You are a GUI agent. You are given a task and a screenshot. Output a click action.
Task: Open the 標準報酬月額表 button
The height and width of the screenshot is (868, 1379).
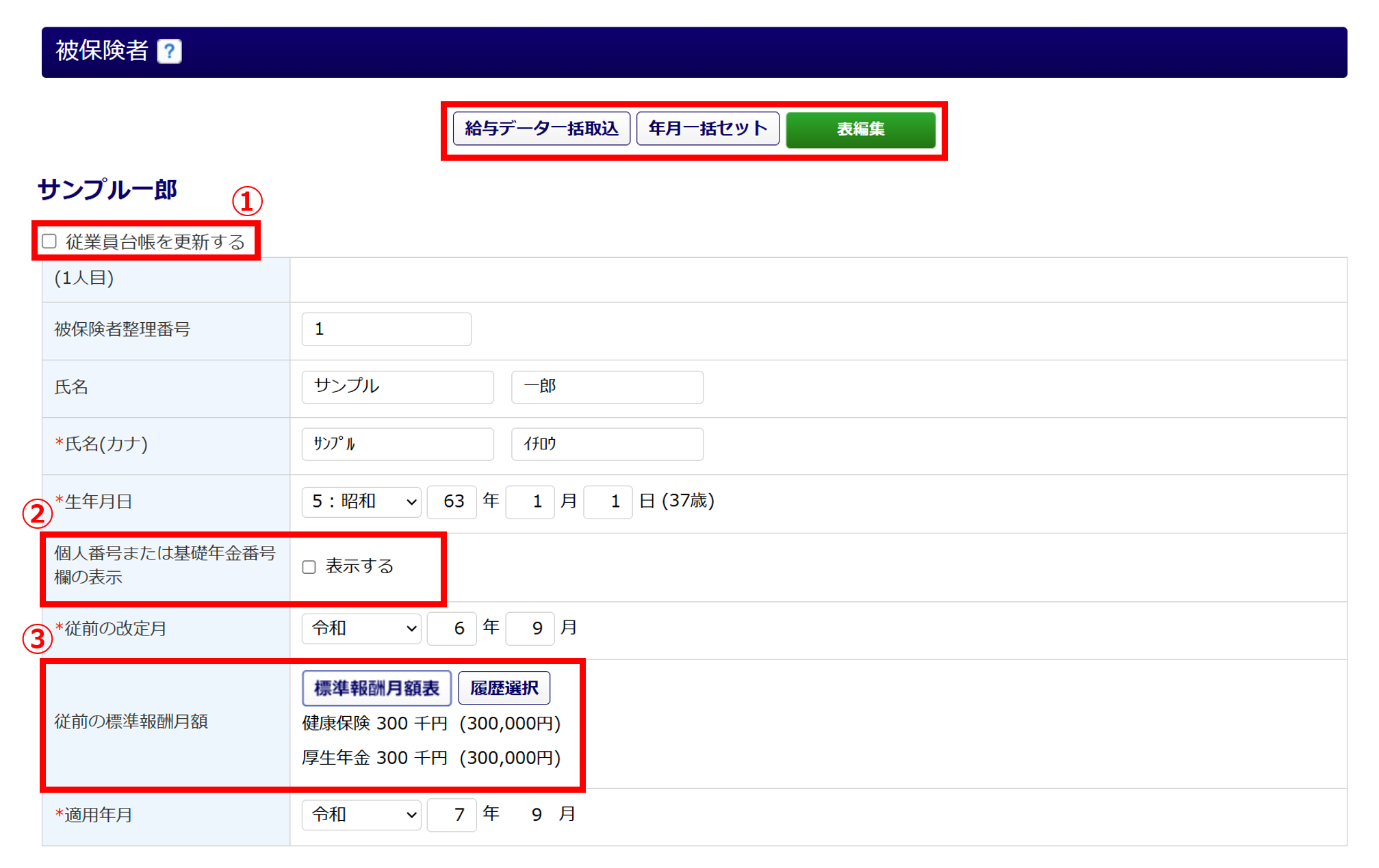point(376,688)
